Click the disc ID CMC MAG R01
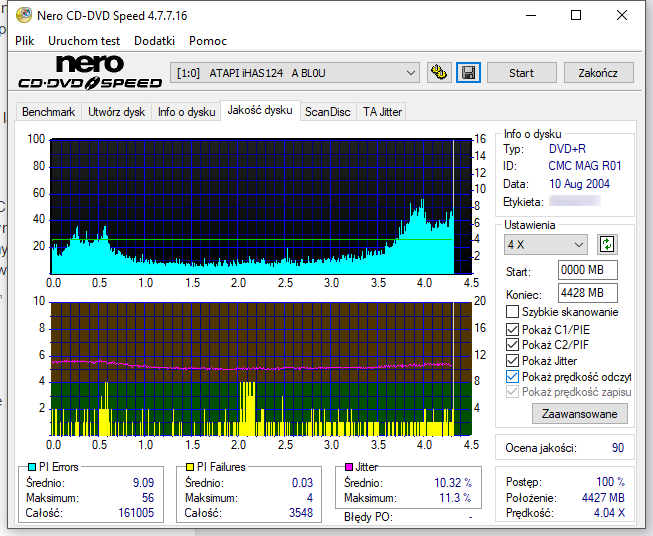 click(x=585, y=166)
